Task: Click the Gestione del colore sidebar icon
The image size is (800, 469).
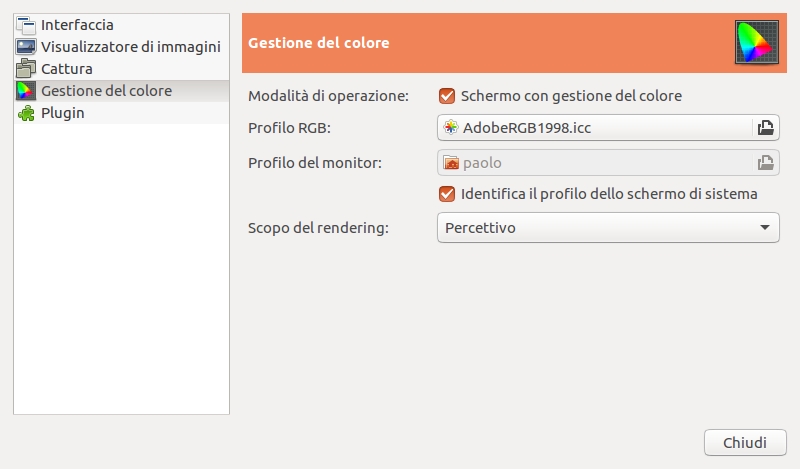Action: point(26,91)
